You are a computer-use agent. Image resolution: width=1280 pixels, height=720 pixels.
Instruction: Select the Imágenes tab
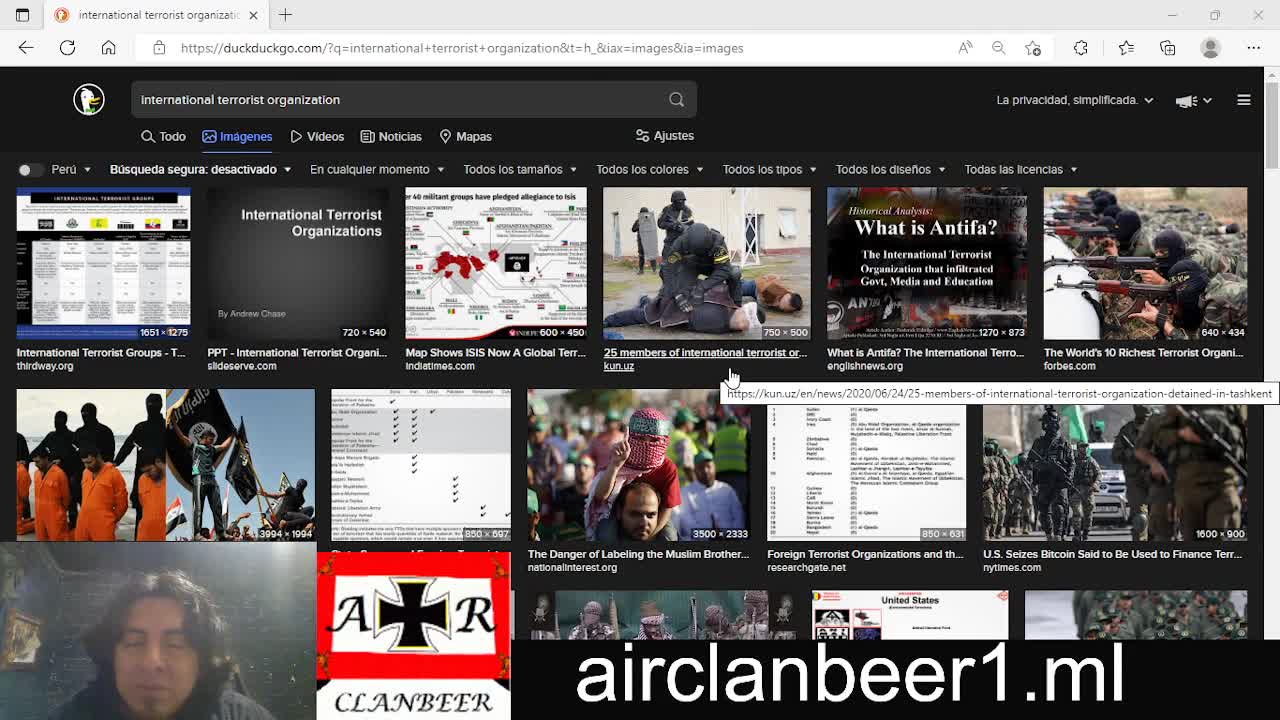pyautogui.click(x=237, y=136)
